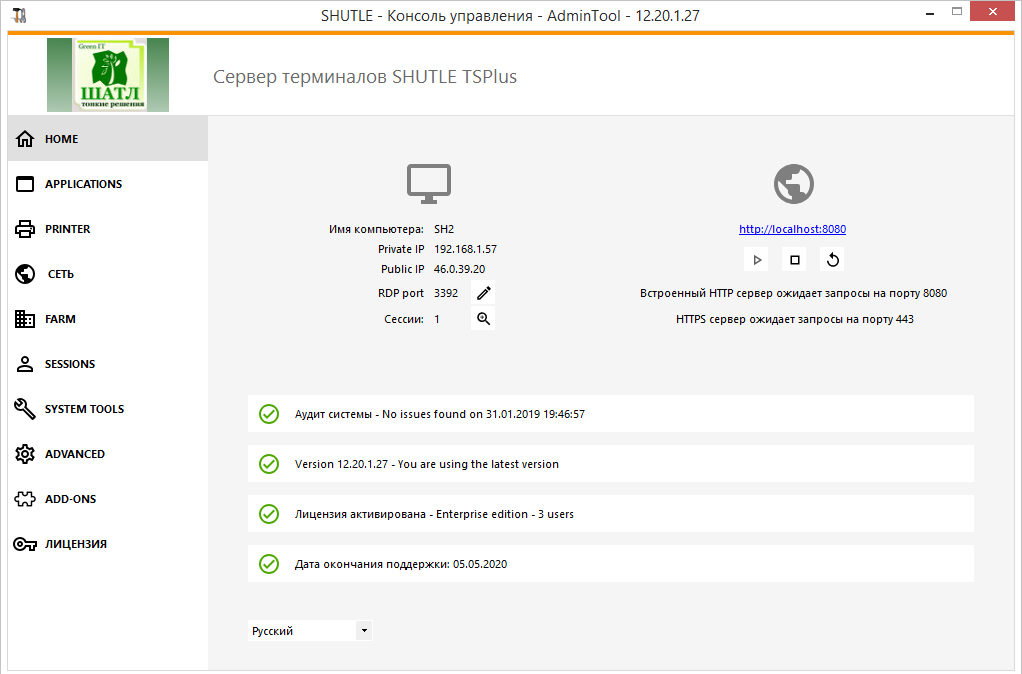The height and width of the screenshot is (674, 1022).
Task: Click the system audit status message
Action: click(438, 413)
